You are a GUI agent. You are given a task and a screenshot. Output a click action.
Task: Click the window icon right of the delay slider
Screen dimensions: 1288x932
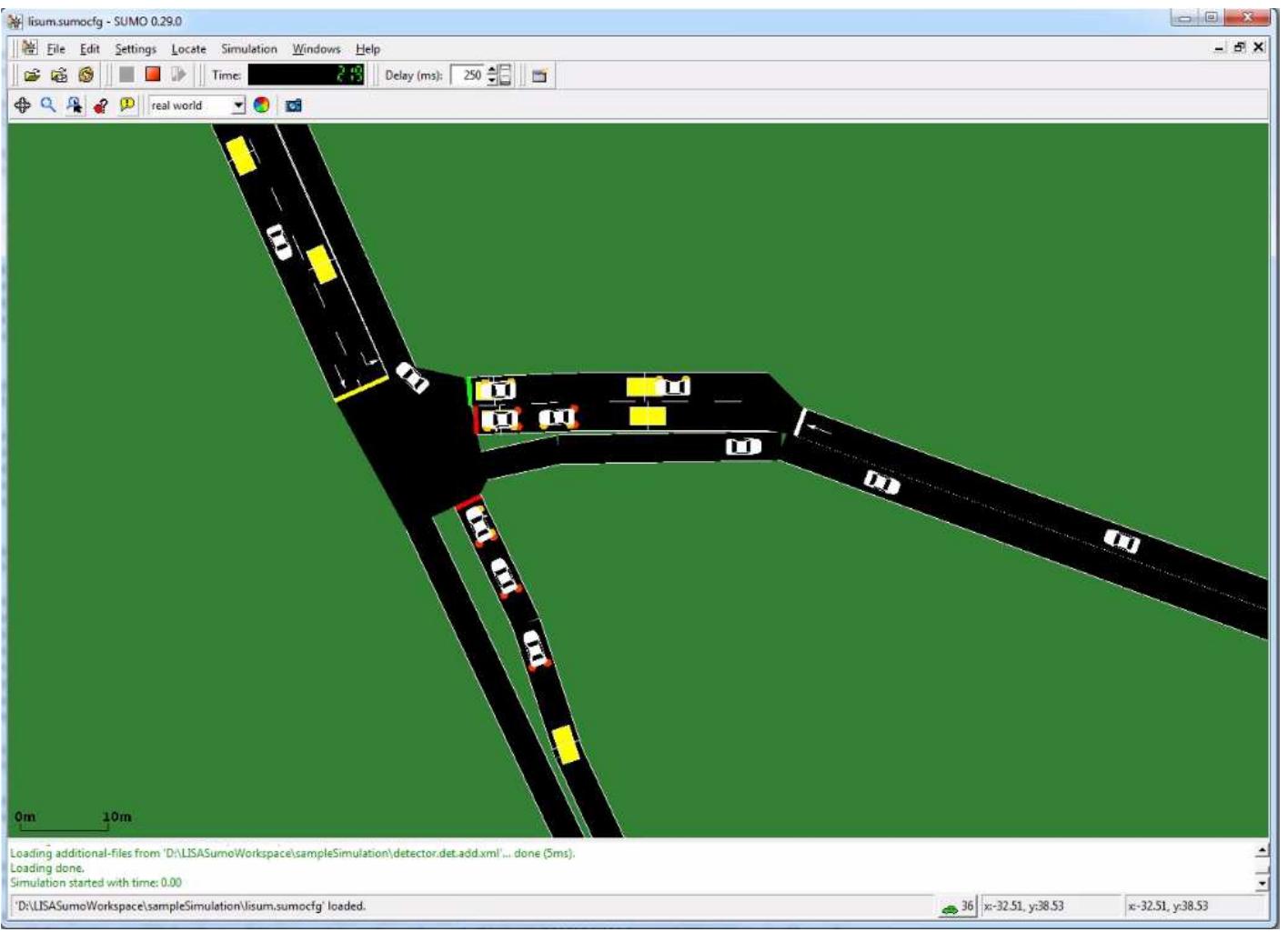pos(539,75)
